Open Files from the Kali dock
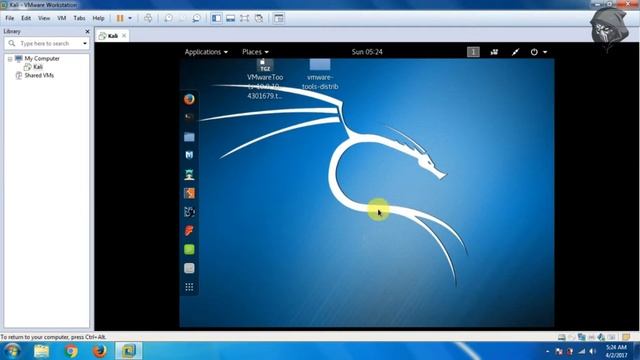The width and height of the screenshot is (640, 360). coord(189,137)
